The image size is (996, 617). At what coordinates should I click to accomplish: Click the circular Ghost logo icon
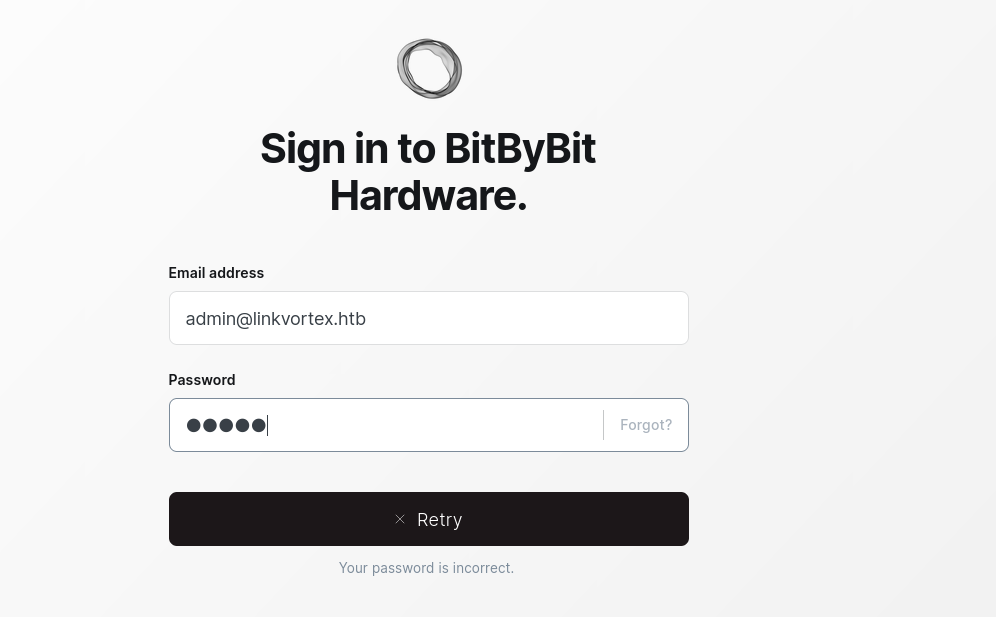(429, 69)
